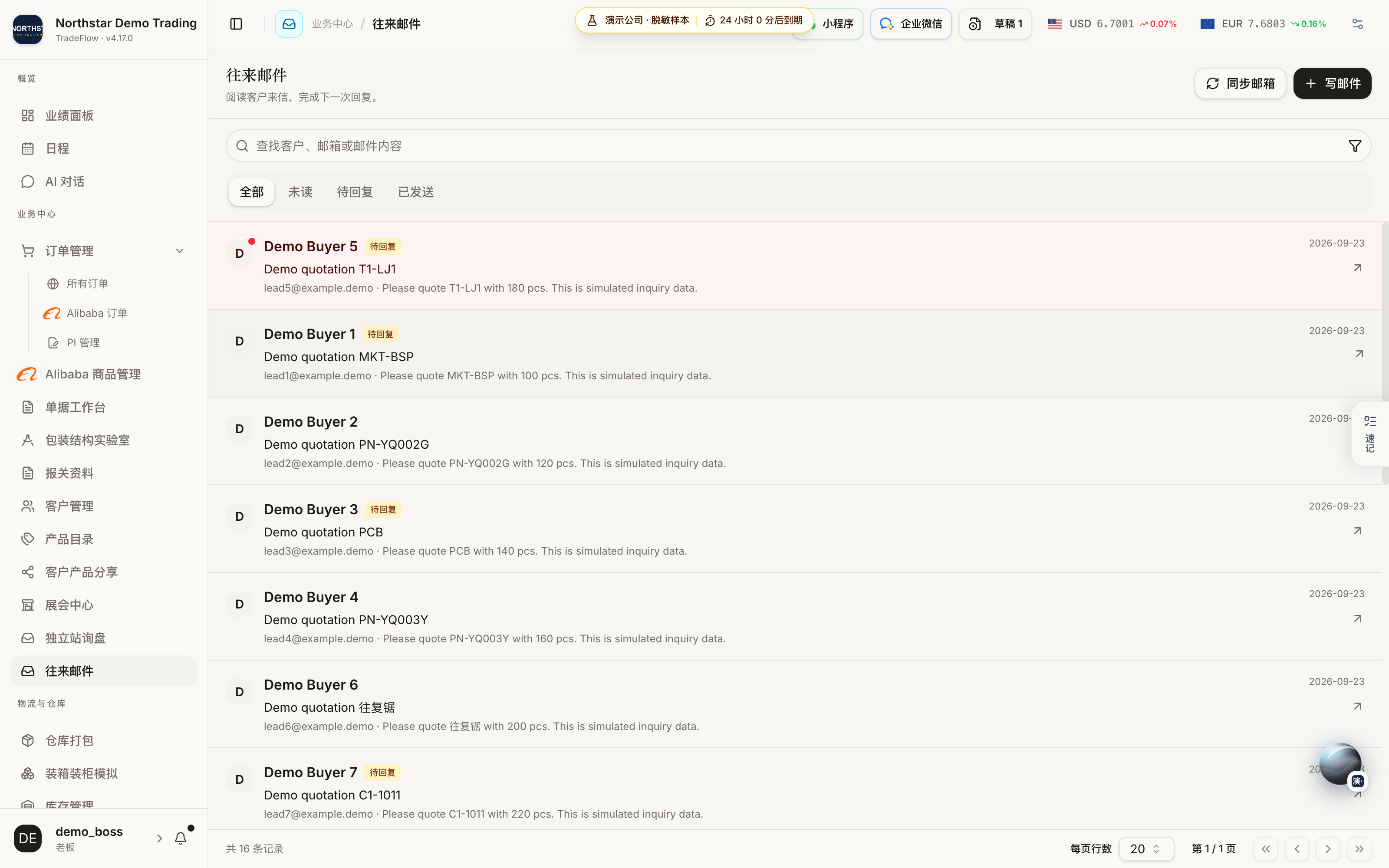Click the inbox icon beside the breadcrumb
The image size is (1389, 868).
[289, 23]
